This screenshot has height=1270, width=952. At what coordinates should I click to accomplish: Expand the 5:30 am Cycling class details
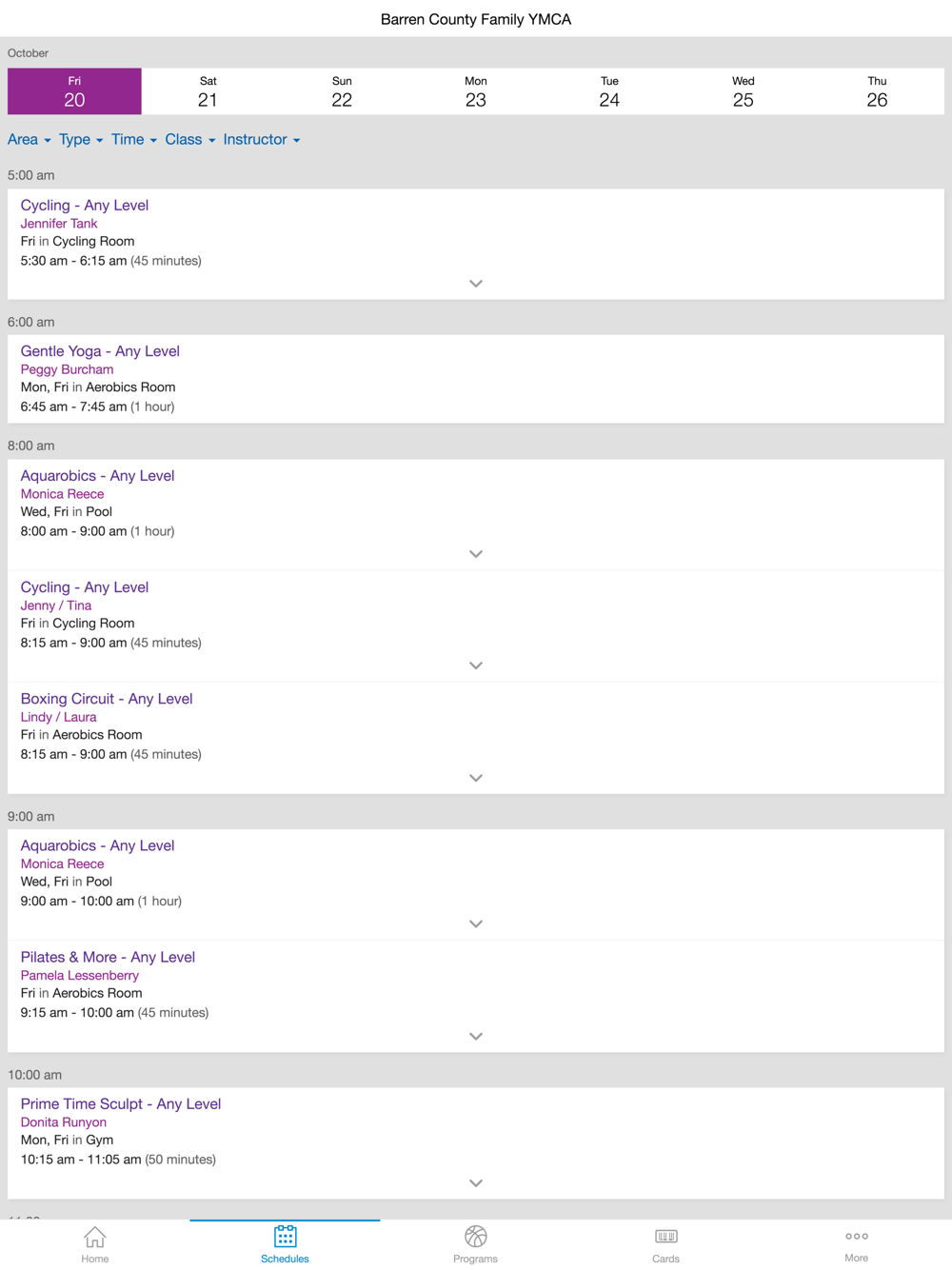pyautogui.click(x=476, y=284)
